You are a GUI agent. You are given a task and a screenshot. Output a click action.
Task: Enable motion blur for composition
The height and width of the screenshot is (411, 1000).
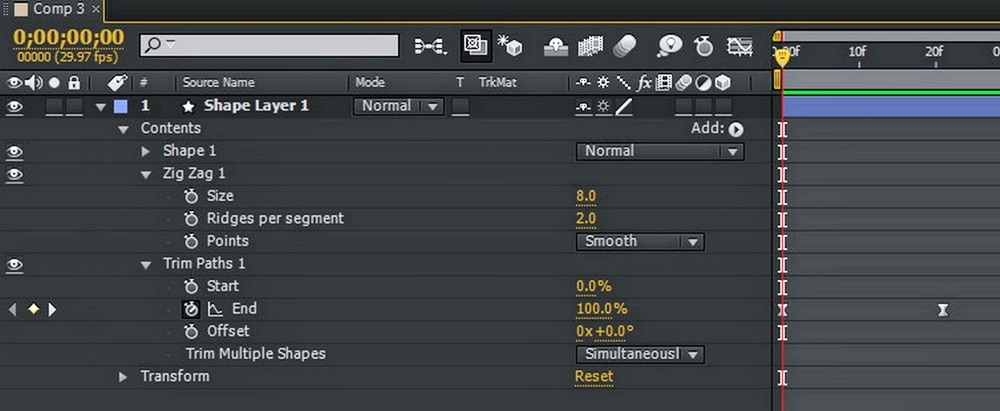point(624,46)
